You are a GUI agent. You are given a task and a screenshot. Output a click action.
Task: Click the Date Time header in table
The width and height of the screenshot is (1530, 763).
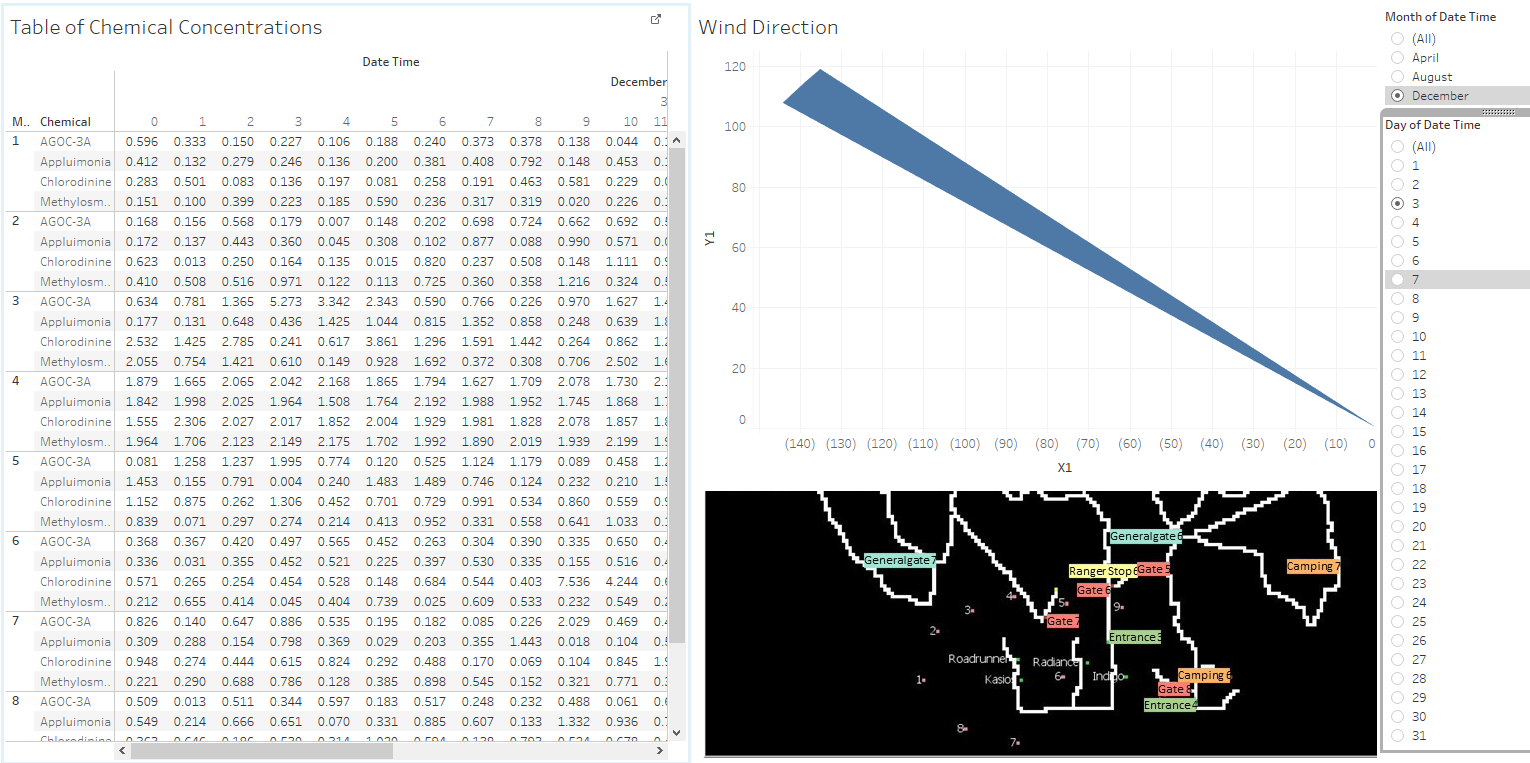[x=390, y=62]
